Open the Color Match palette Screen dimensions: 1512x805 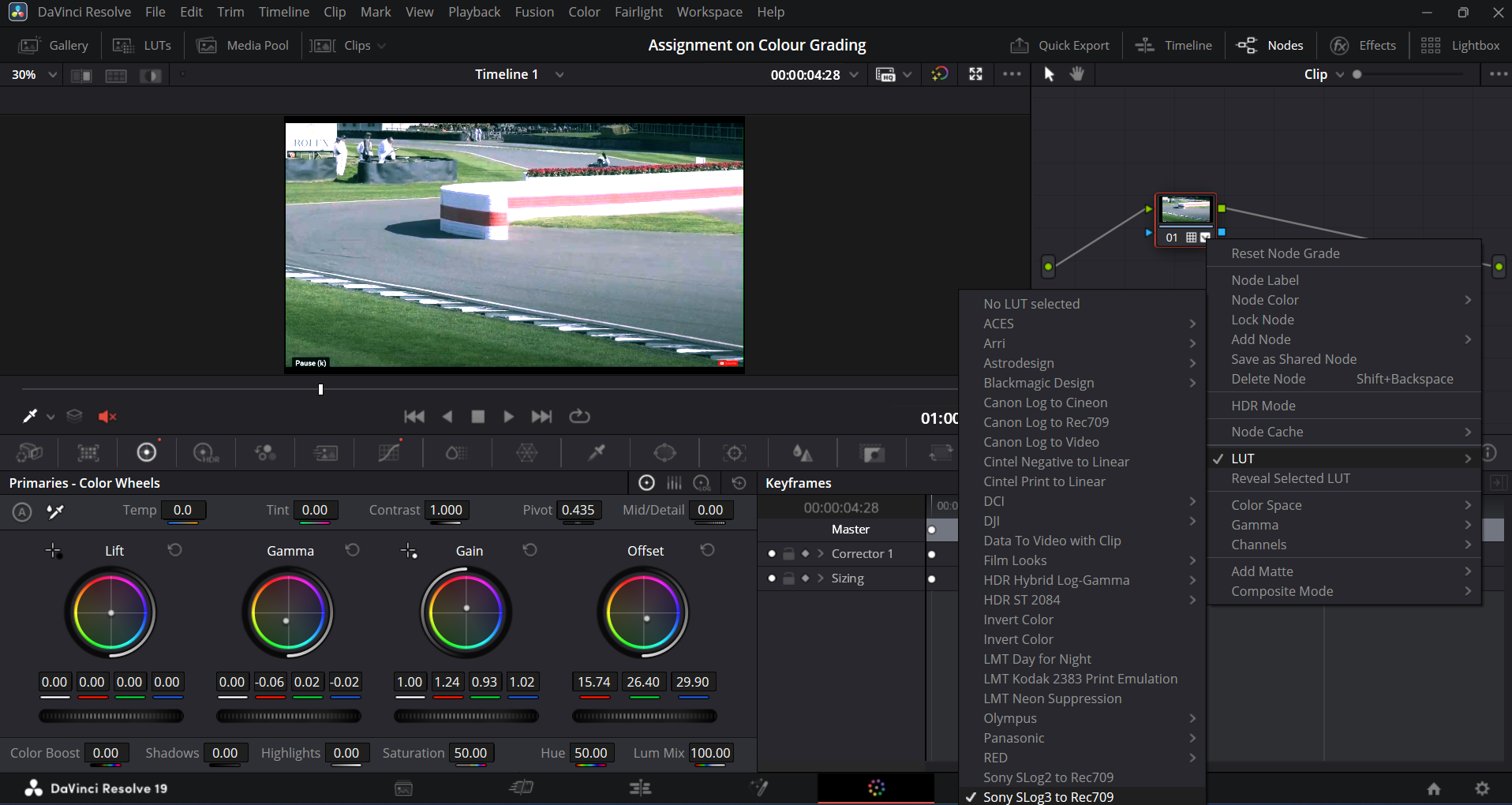pos(88,453)
